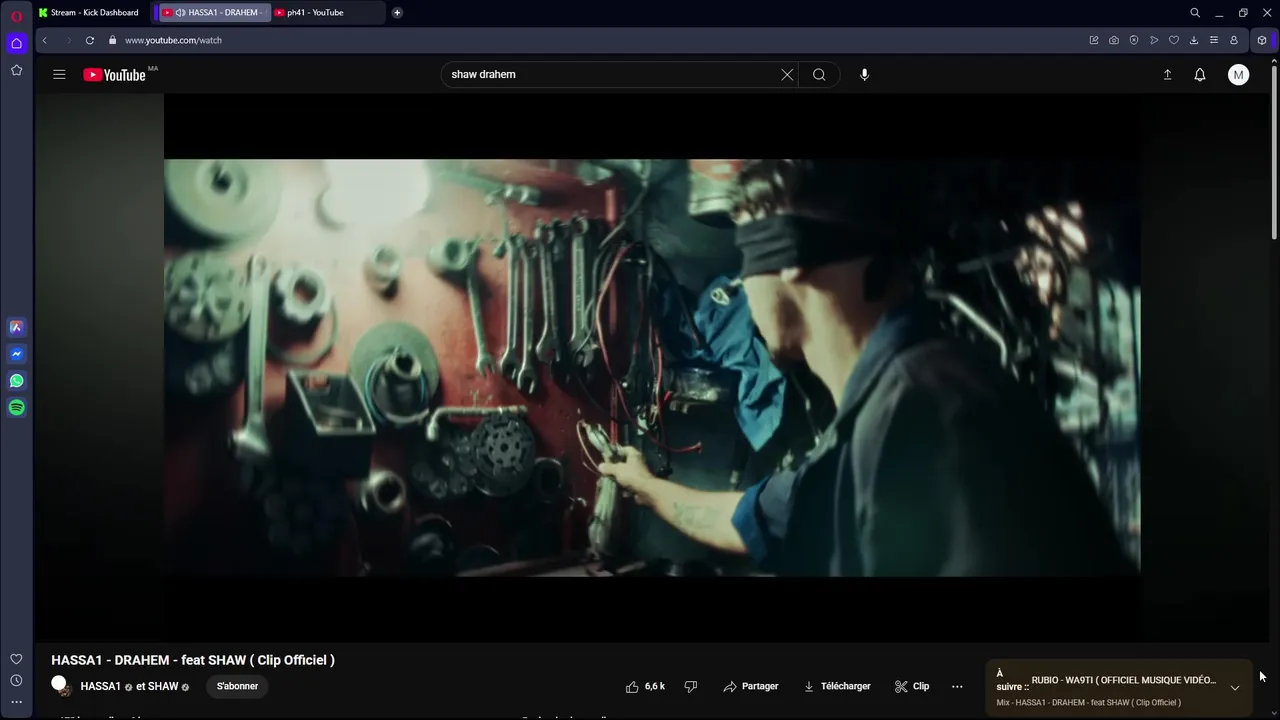The height and width of the screenshot is (720, 1280).
Task: Mute the HASSA1 - DRAHEM tab audio
Action: click(x=180, y=13)
